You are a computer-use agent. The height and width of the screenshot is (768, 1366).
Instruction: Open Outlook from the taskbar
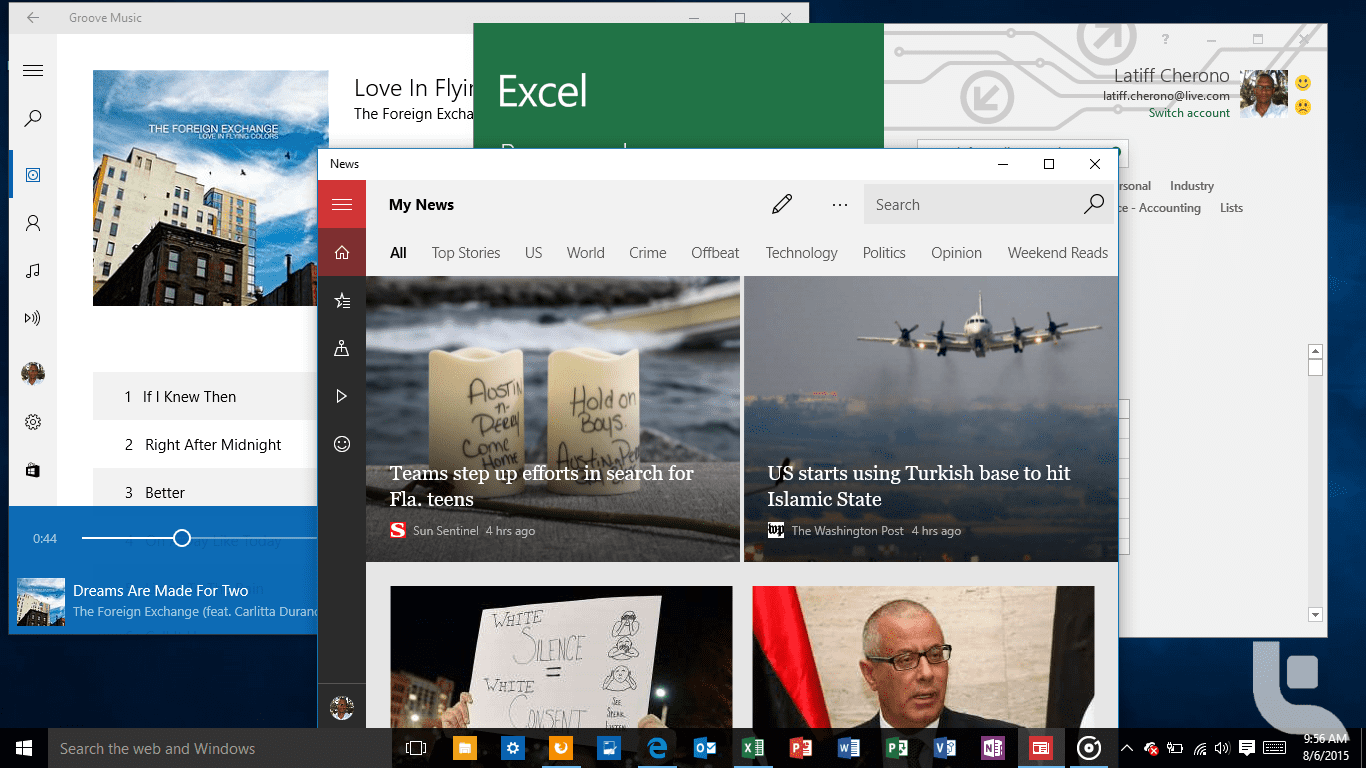tap(705, 748)
